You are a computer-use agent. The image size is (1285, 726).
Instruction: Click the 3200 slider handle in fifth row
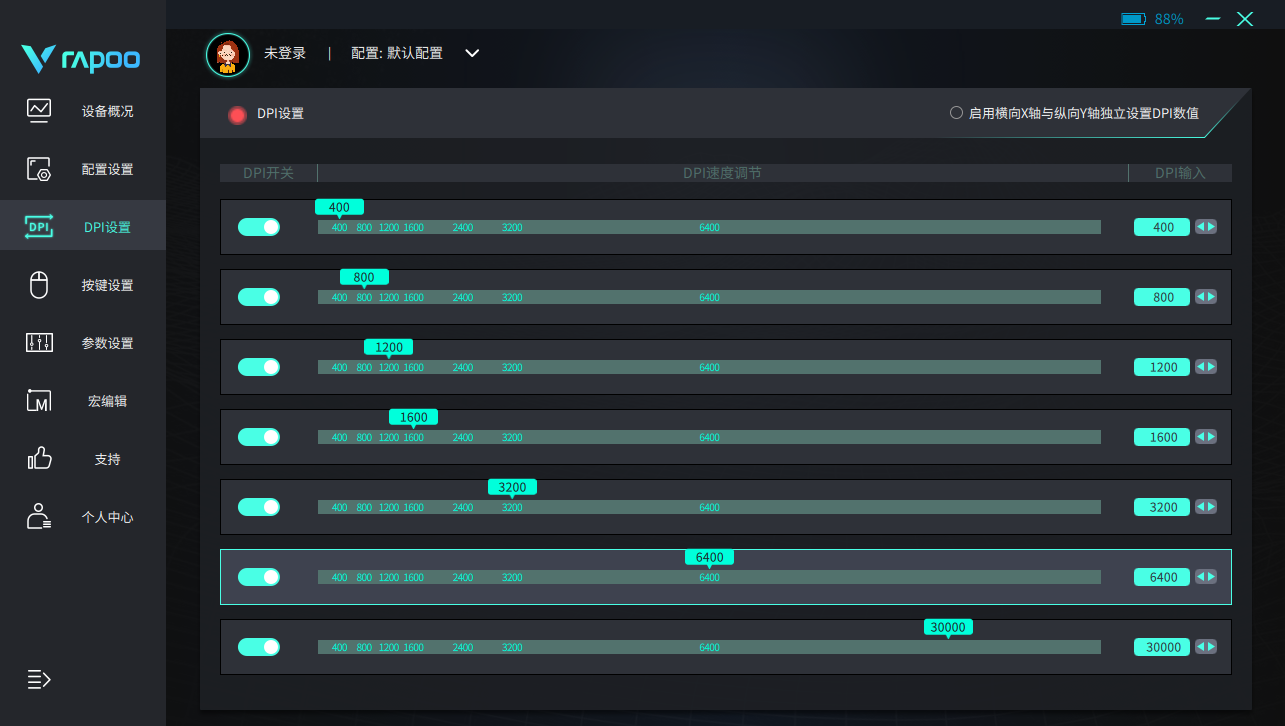pyautogui.click(x=512, y=488)
